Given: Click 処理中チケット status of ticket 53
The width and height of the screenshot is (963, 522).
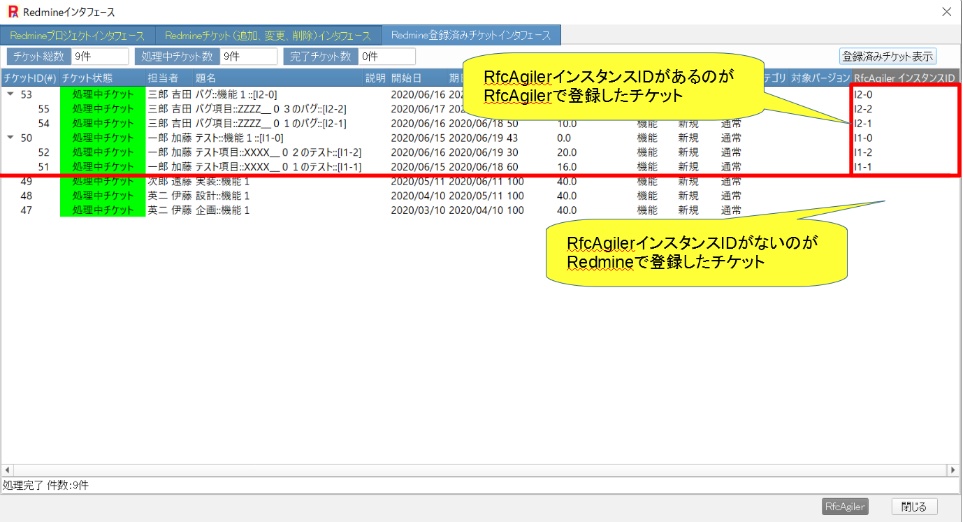Looking at the screenshot, I should coord(103,95).
